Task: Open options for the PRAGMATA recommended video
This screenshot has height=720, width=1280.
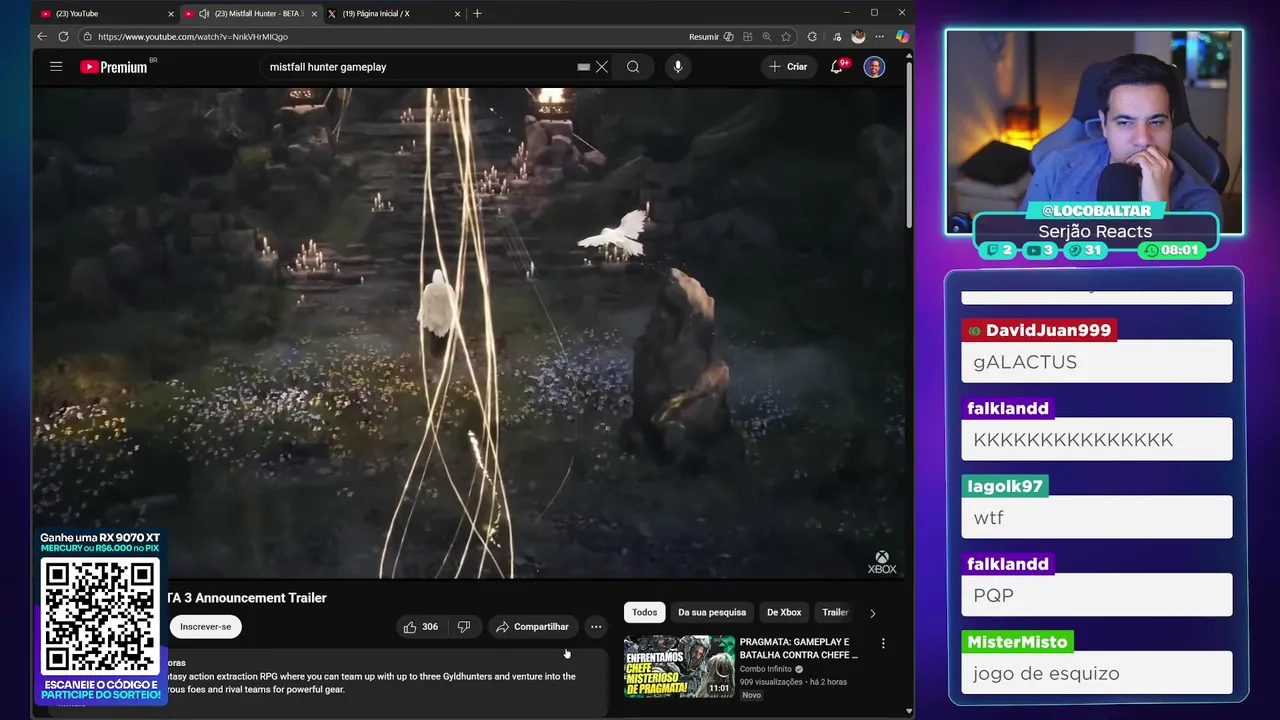Action: [x=883, y=644]
